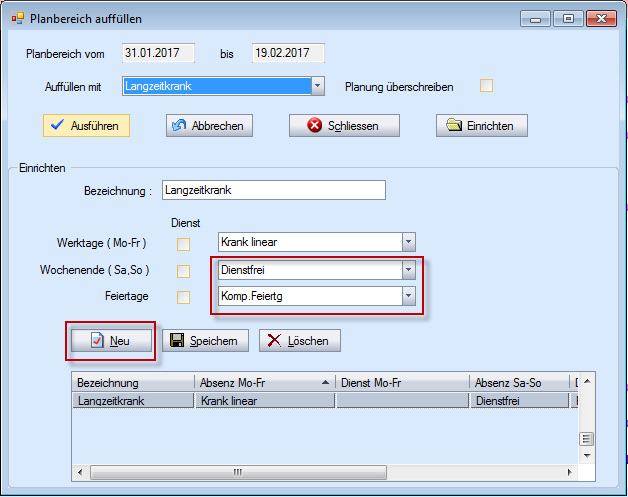The image size is (628, 497).
Task: Click the Planbereich vom date field 31.01.2017
Action: coord(159,53)
